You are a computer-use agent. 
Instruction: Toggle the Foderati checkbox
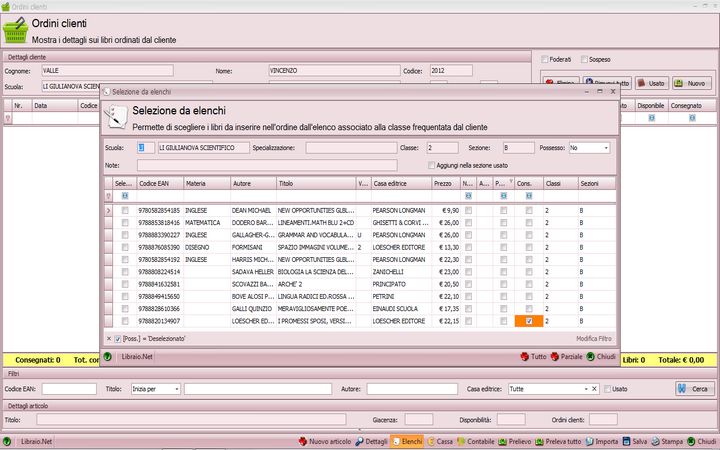coord(545,59)
